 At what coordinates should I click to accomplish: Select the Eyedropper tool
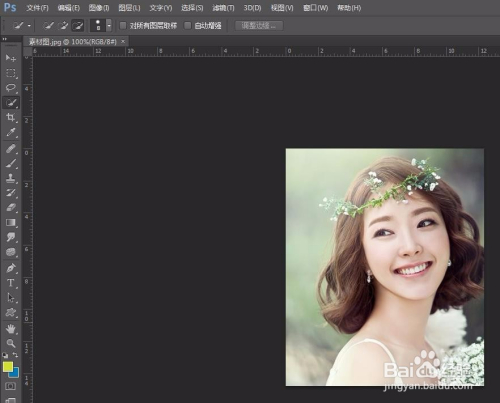[x=11, y=132]
